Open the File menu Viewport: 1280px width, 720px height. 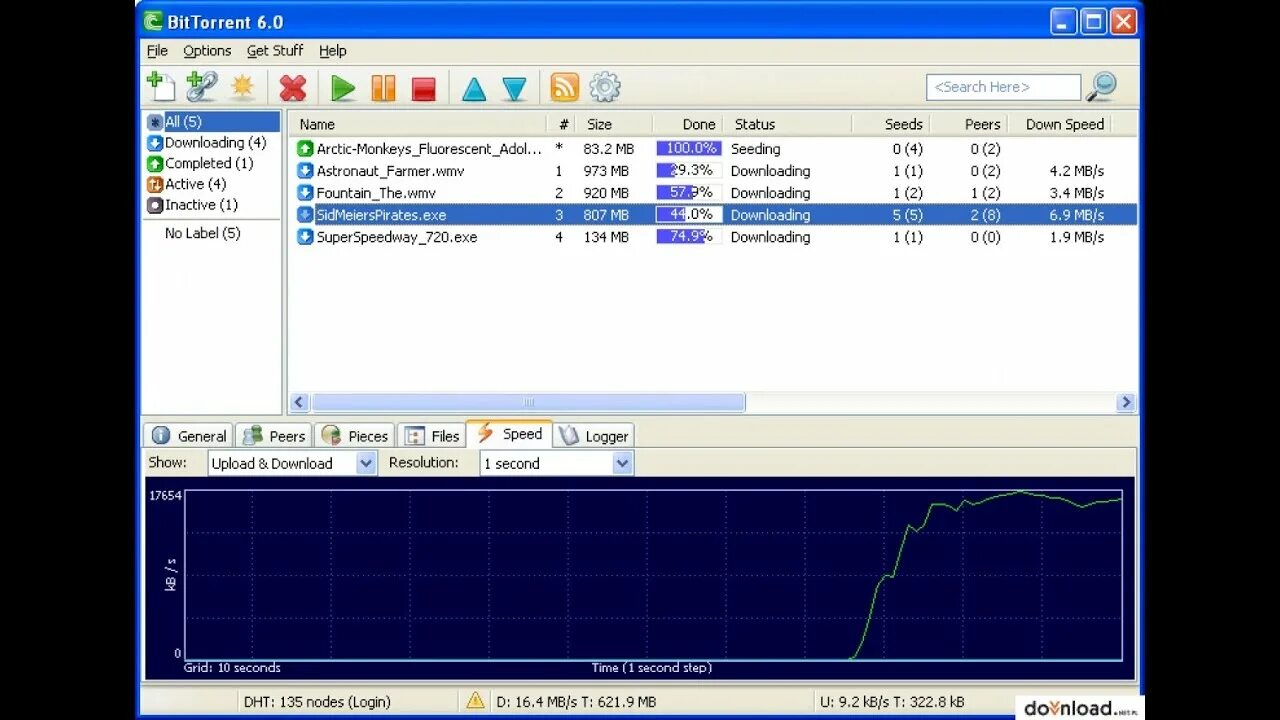[157, 51]
